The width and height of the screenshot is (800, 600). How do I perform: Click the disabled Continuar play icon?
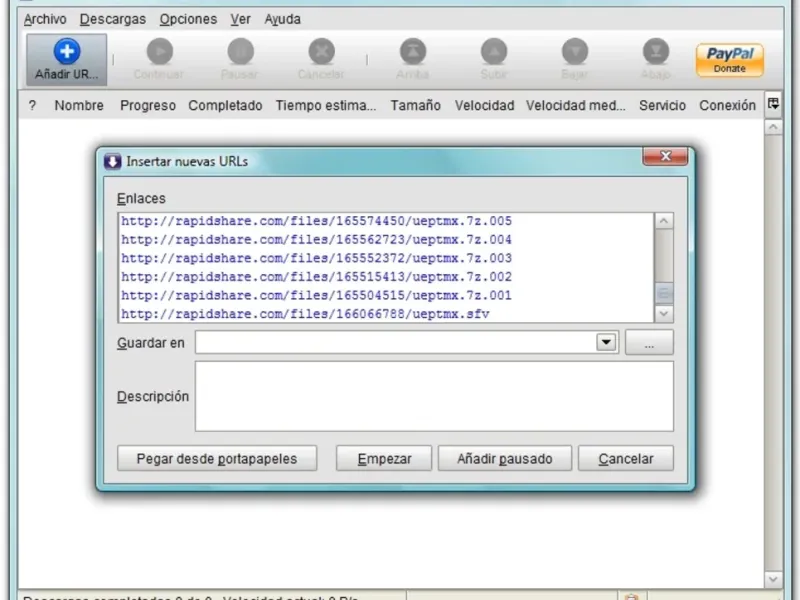point(160,52)
